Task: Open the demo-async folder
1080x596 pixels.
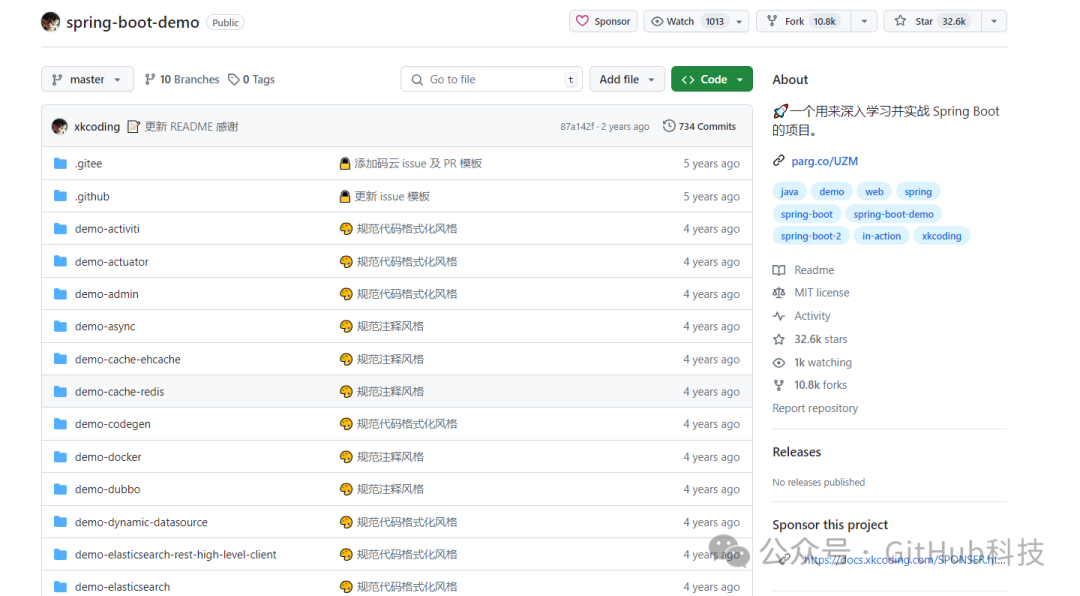Action: coord(105,327)
